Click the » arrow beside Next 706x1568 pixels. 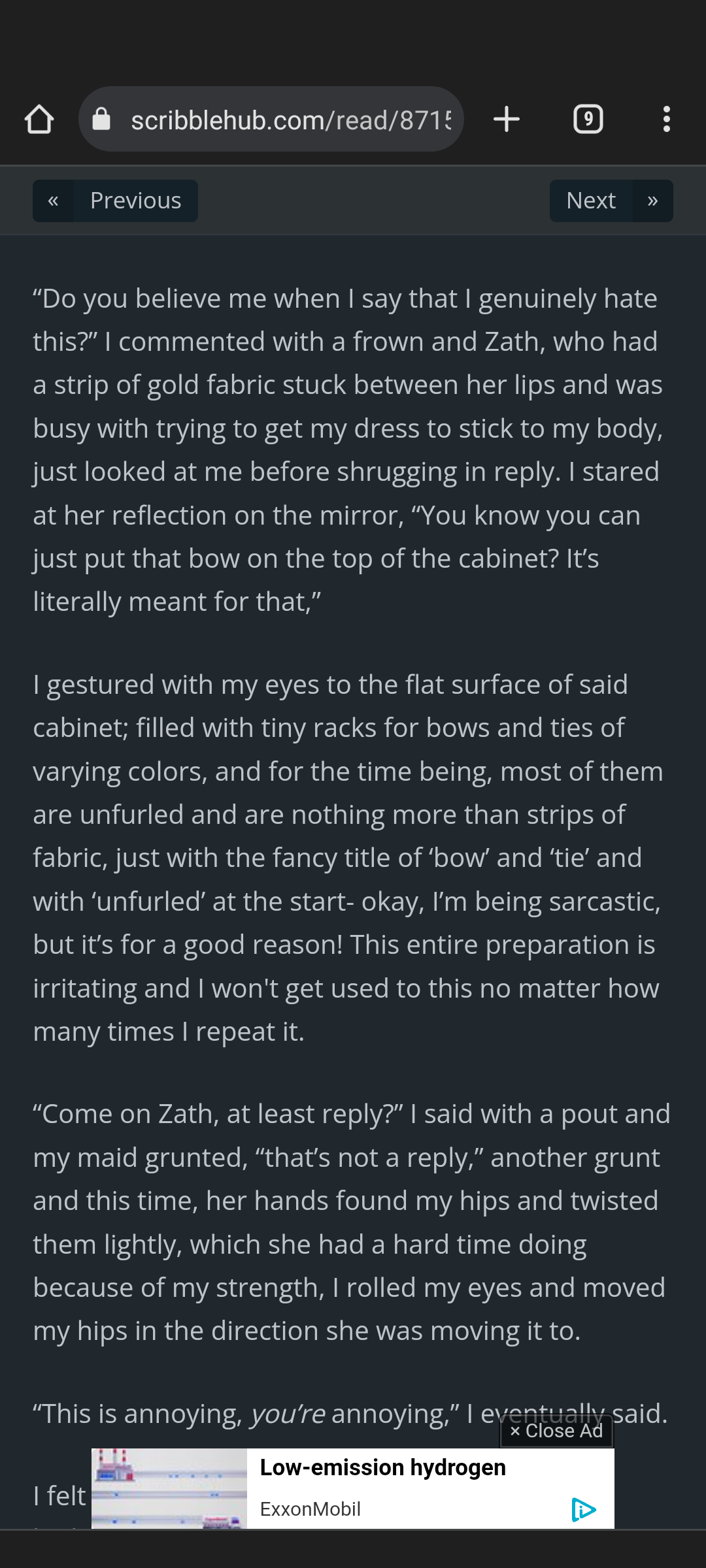[652, 201]
